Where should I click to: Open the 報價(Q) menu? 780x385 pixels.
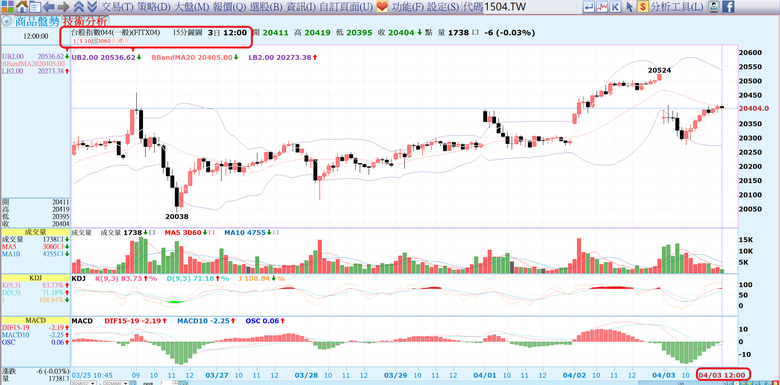point(229,6)
